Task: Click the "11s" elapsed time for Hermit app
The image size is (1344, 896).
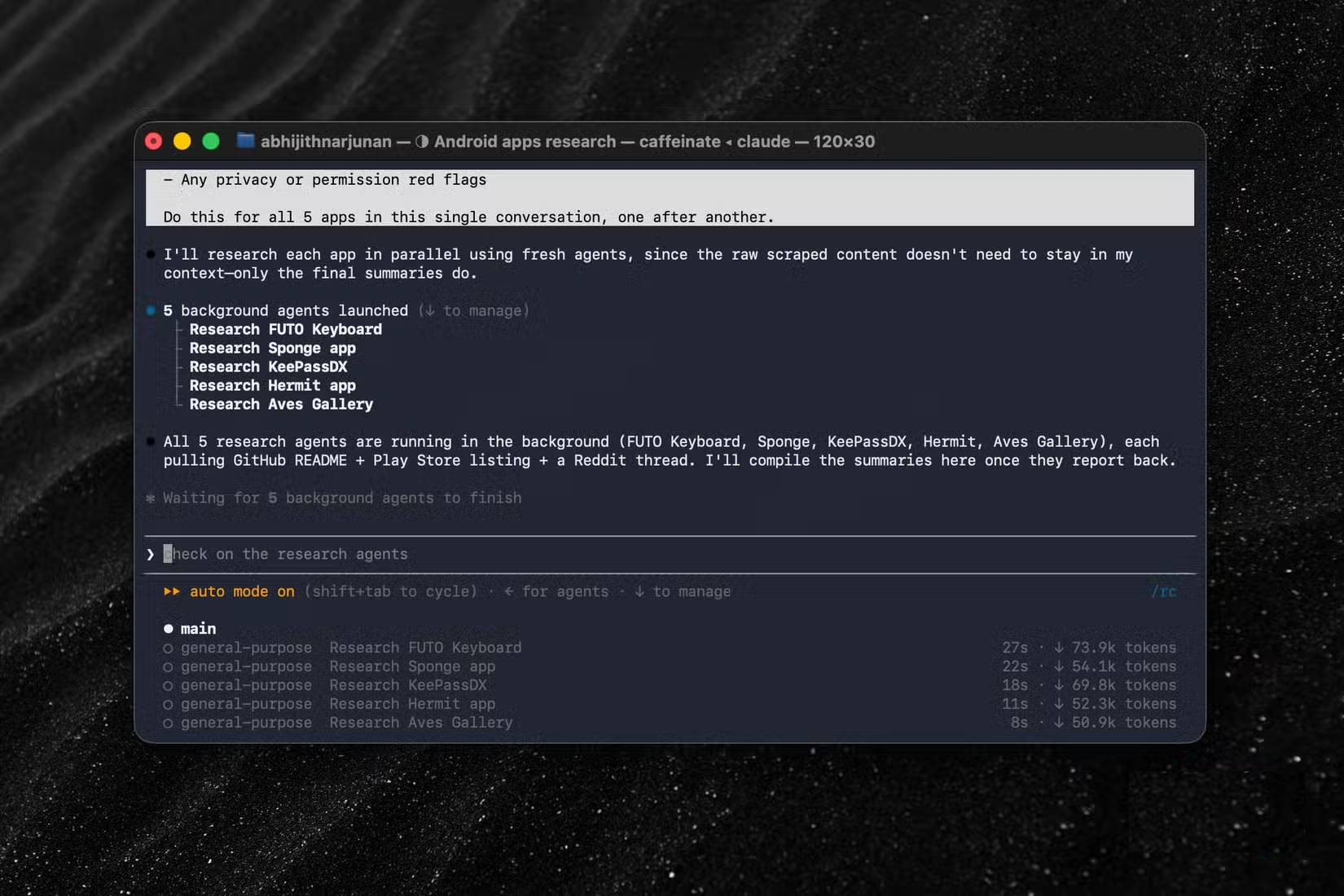Action: pyautogui.click(x=1015, y=704)
